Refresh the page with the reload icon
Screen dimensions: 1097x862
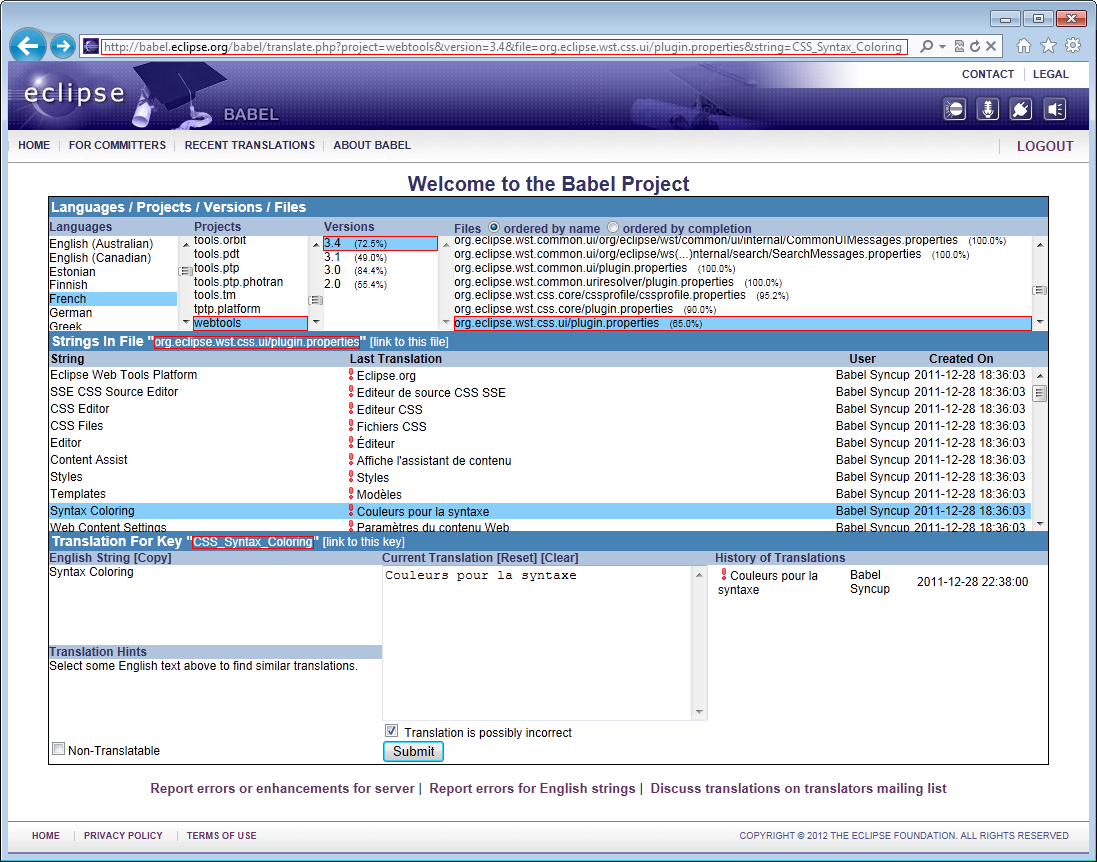click(x=975, y=46)
